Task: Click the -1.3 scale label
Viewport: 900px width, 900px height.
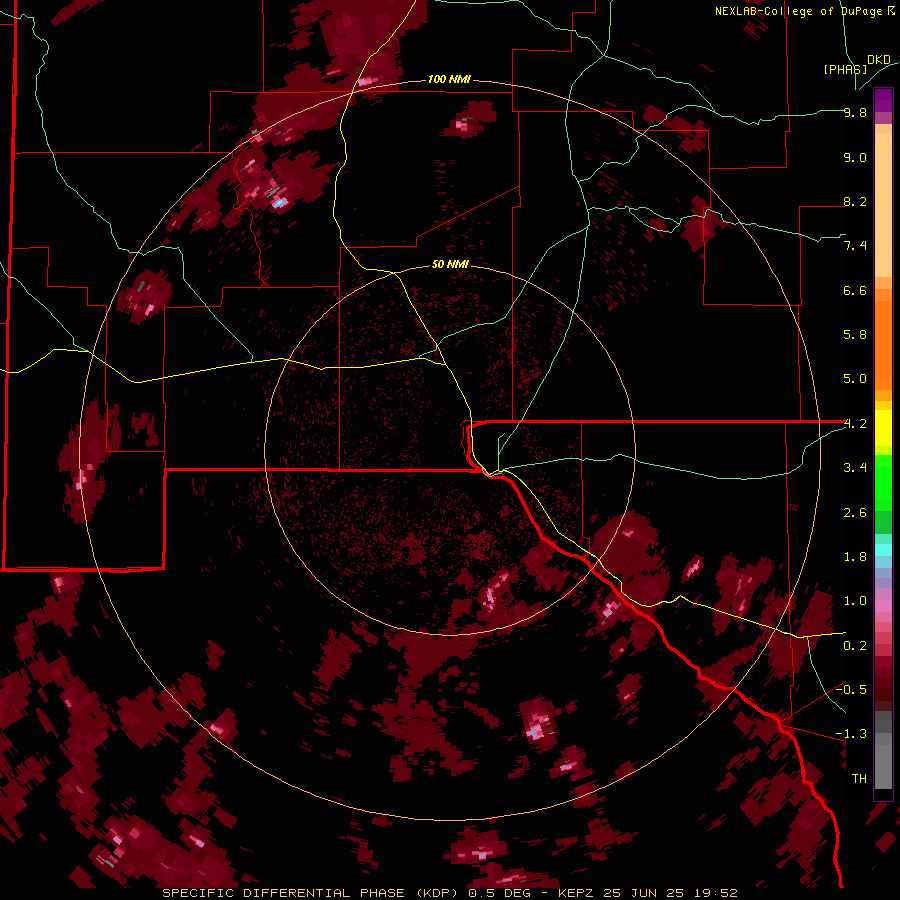Action: click(x=851, y=734)
